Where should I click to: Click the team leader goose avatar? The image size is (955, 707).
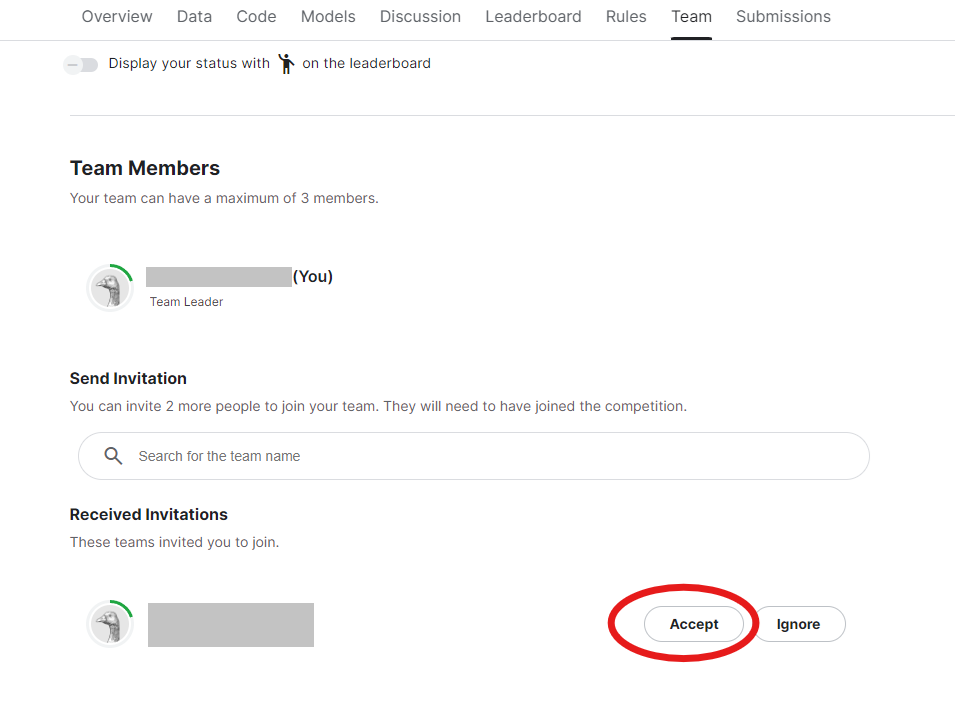[110, 288]
